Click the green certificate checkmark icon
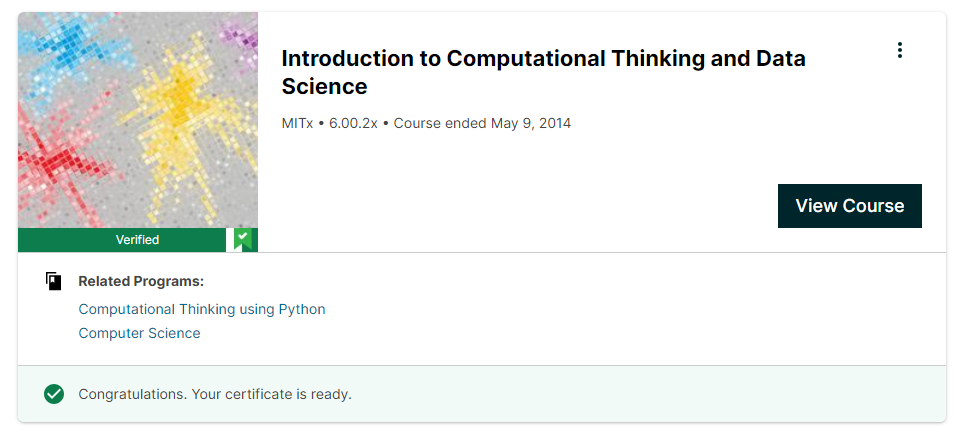Image resolution: width=961 pixels, height=435 pixels. tap(54, 394)
